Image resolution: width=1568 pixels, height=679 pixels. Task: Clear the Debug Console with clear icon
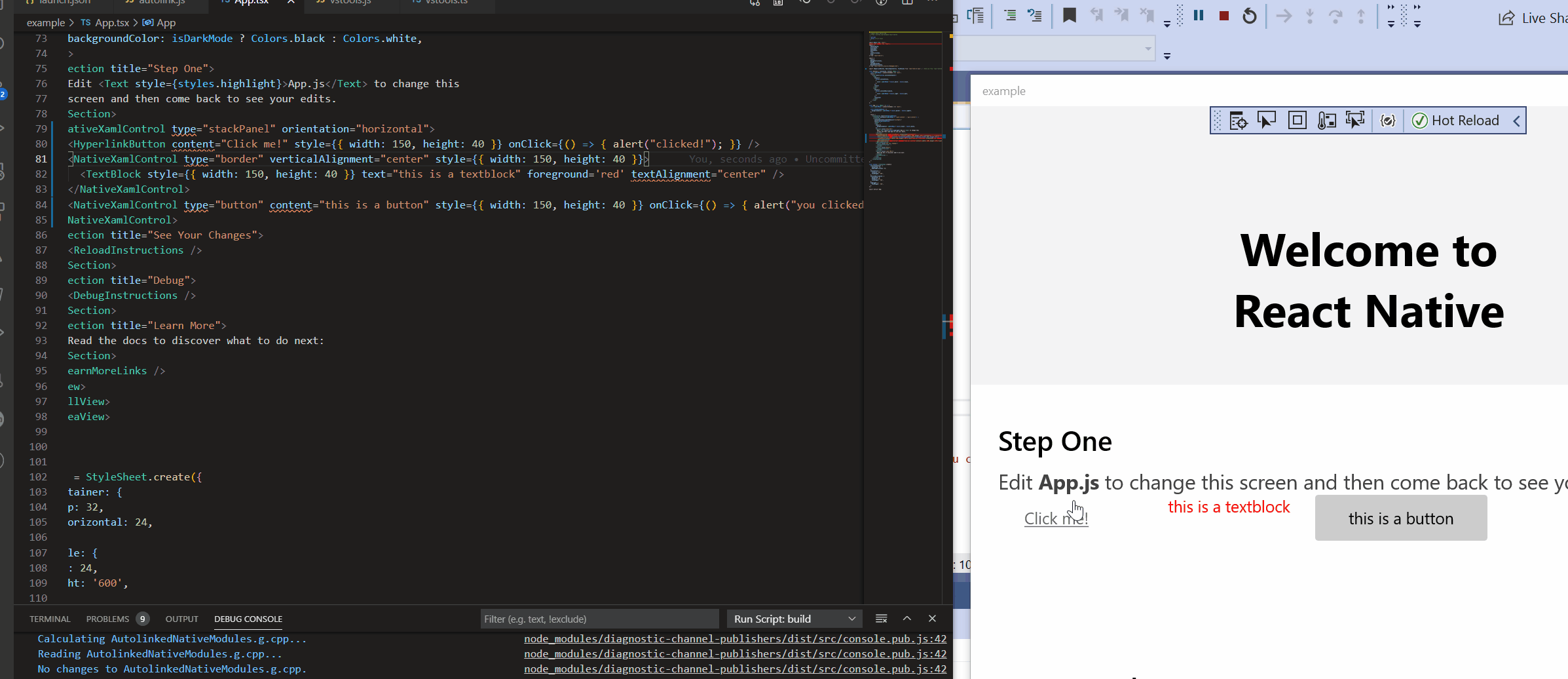[x=882, y=618]
